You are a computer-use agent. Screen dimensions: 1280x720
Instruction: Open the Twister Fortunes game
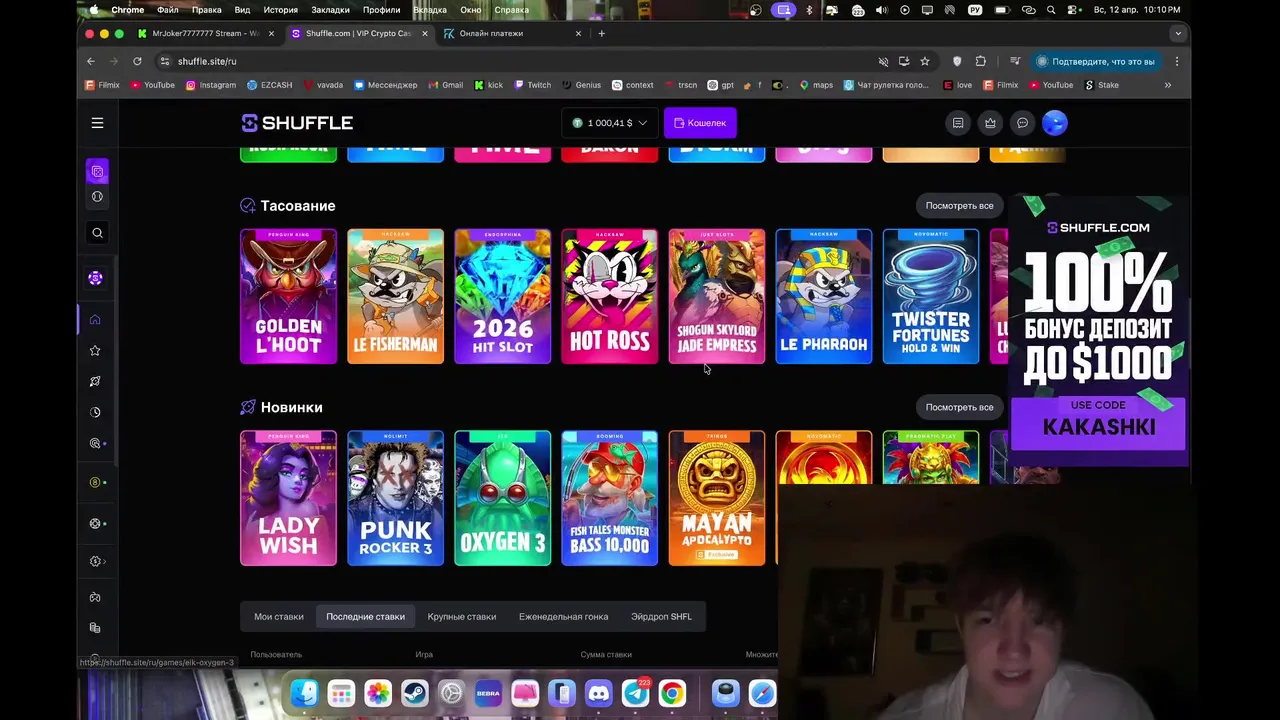coord(930,296)
